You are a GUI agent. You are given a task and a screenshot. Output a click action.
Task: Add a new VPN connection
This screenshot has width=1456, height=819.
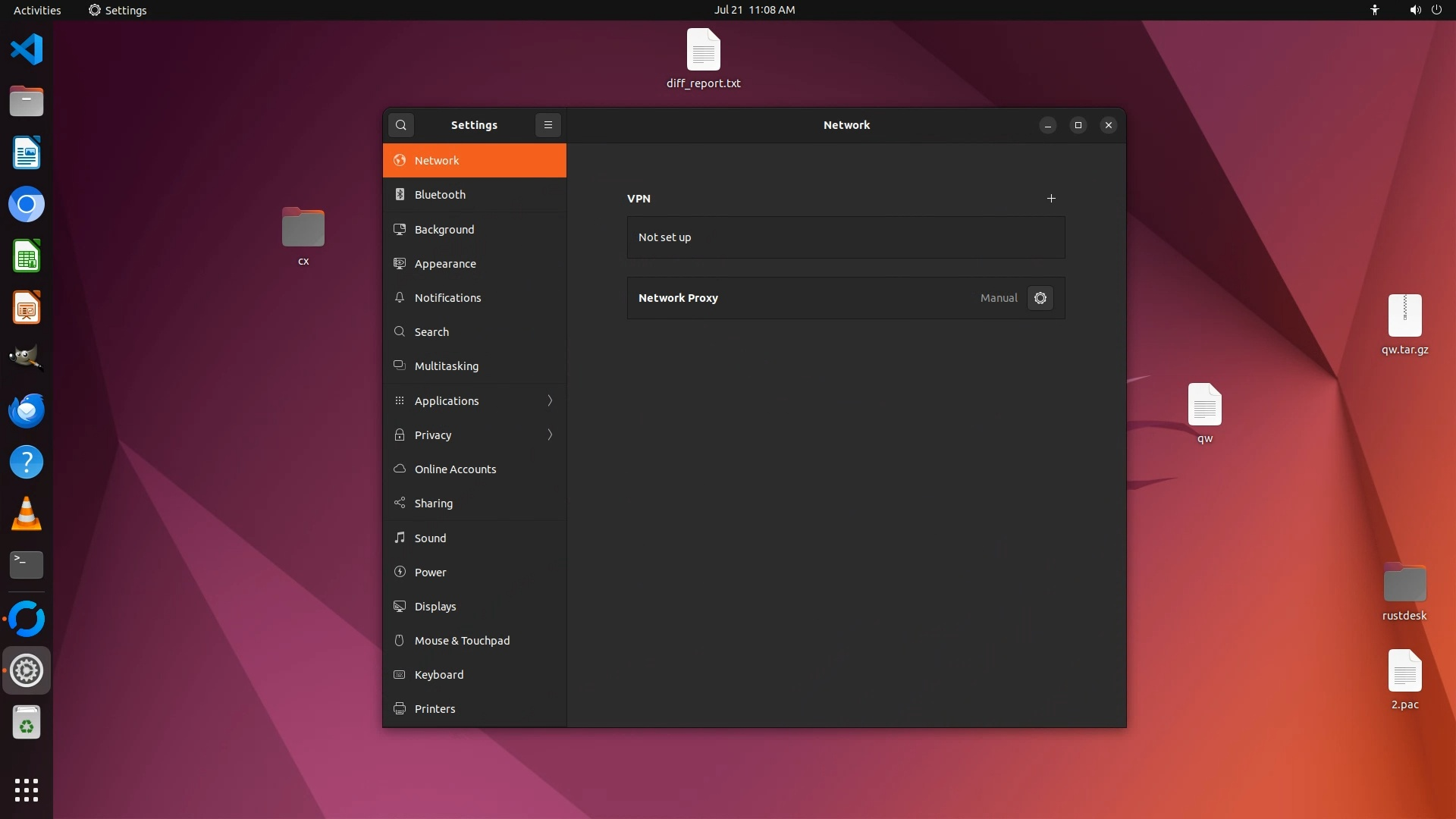[x=1051, y=199]
